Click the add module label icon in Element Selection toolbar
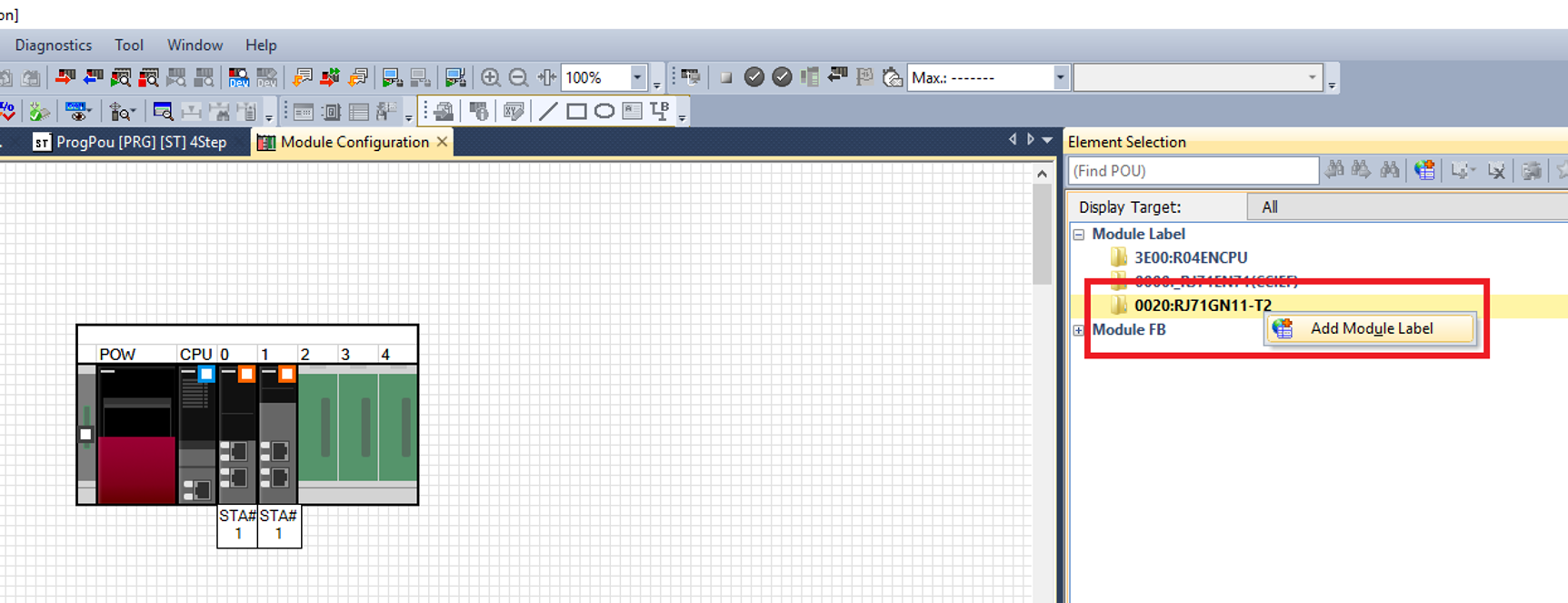1568x603 pixels. point(1424,170)
